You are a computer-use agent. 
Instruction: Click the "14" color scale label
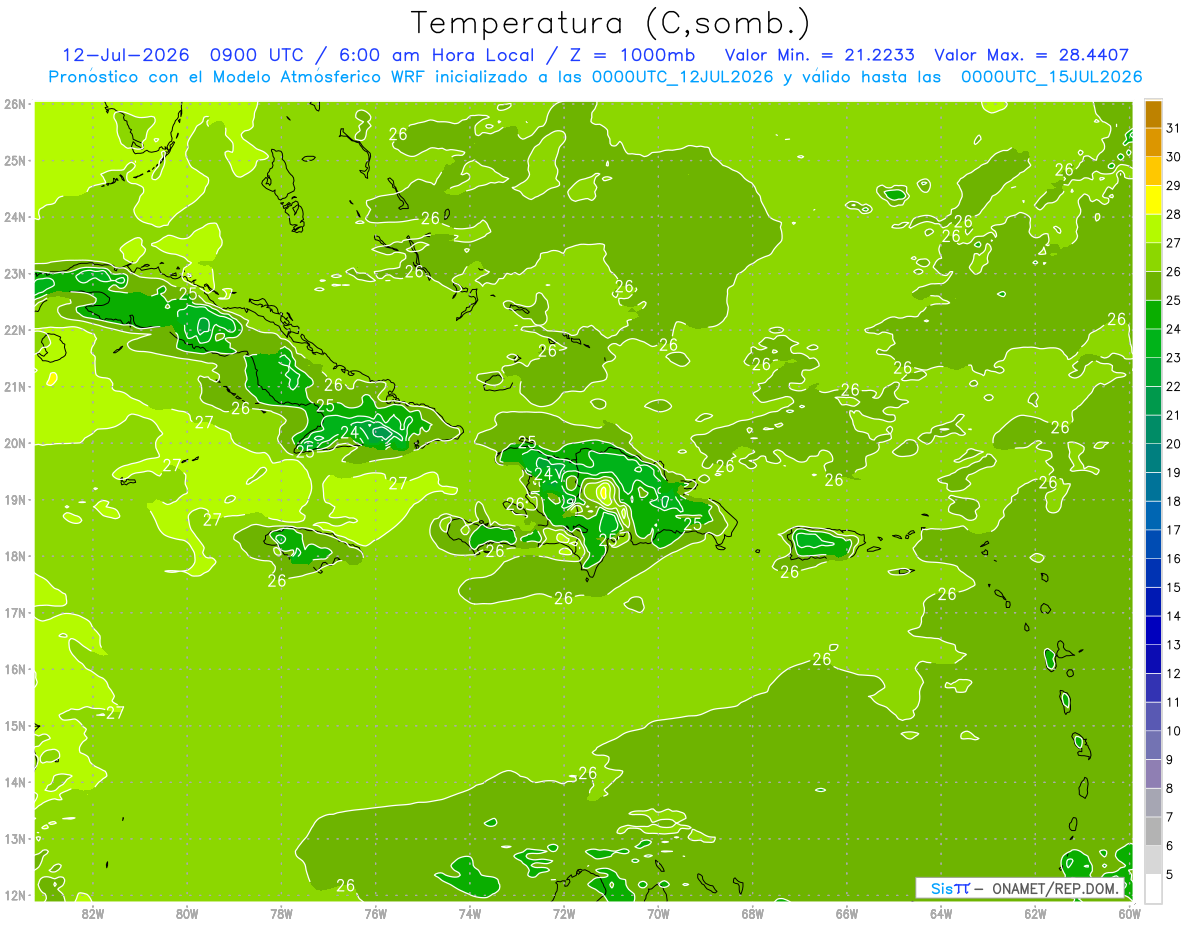point(1174,616)
